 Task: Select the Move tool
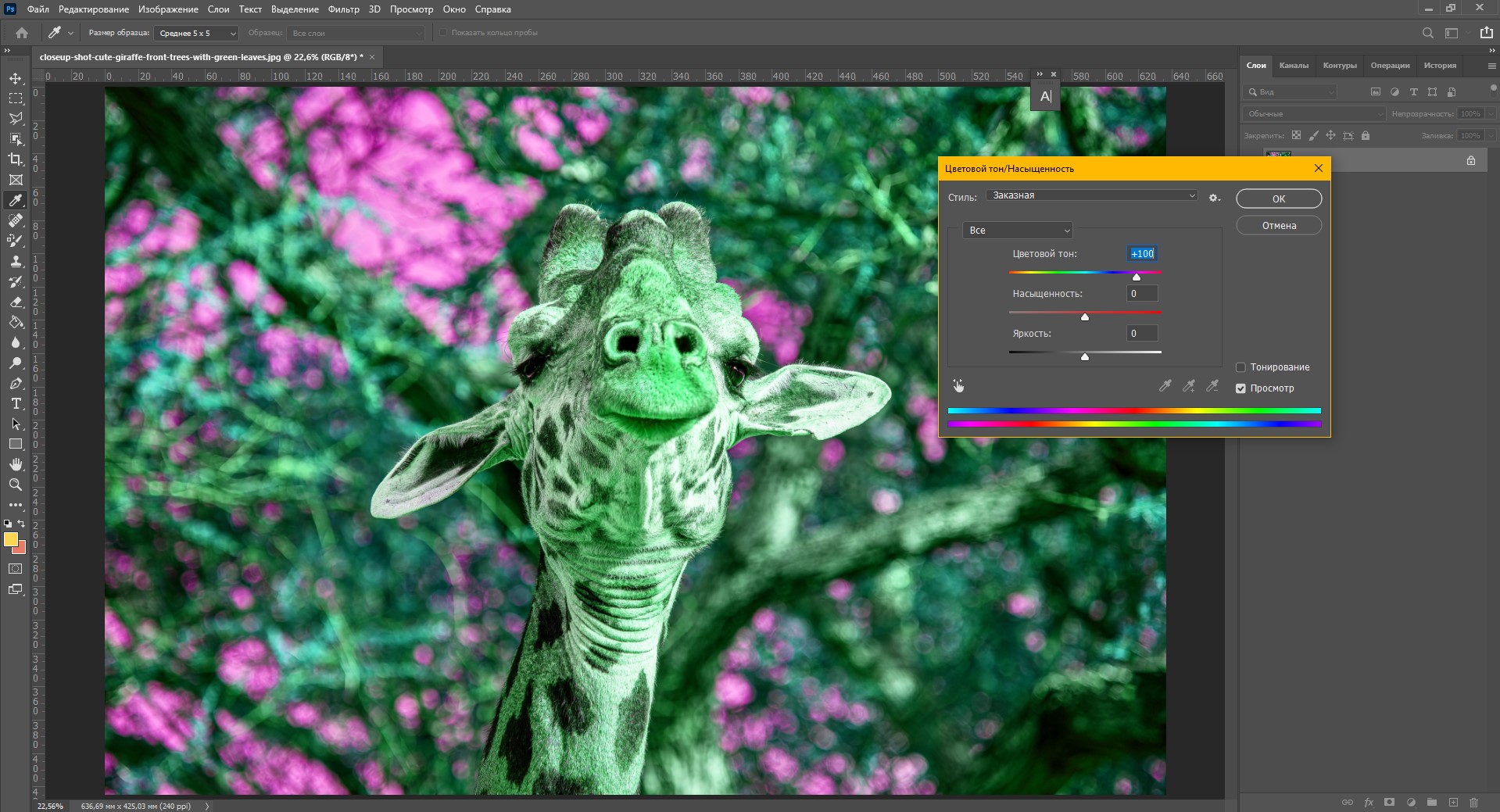coord(16,78)
